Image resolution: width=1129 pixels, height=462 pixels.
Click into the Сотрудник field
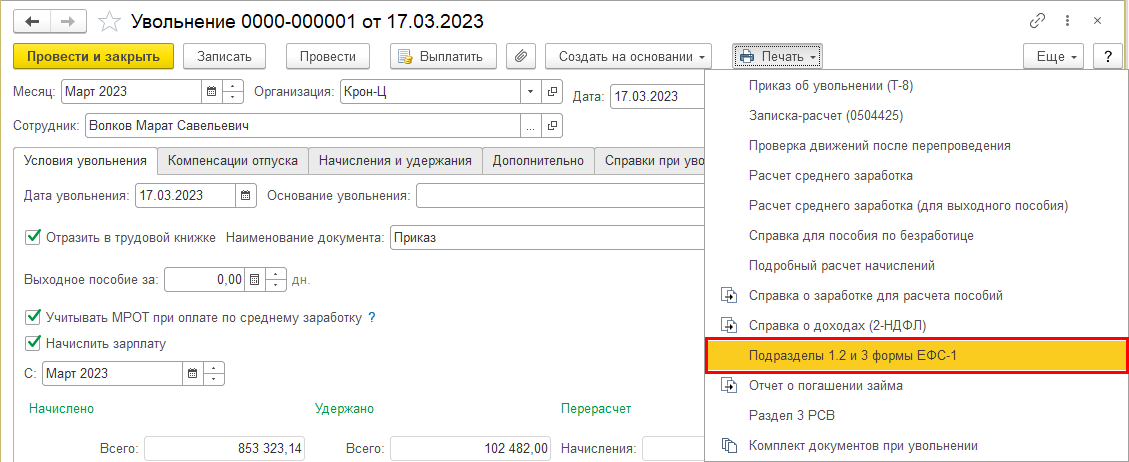302,126
